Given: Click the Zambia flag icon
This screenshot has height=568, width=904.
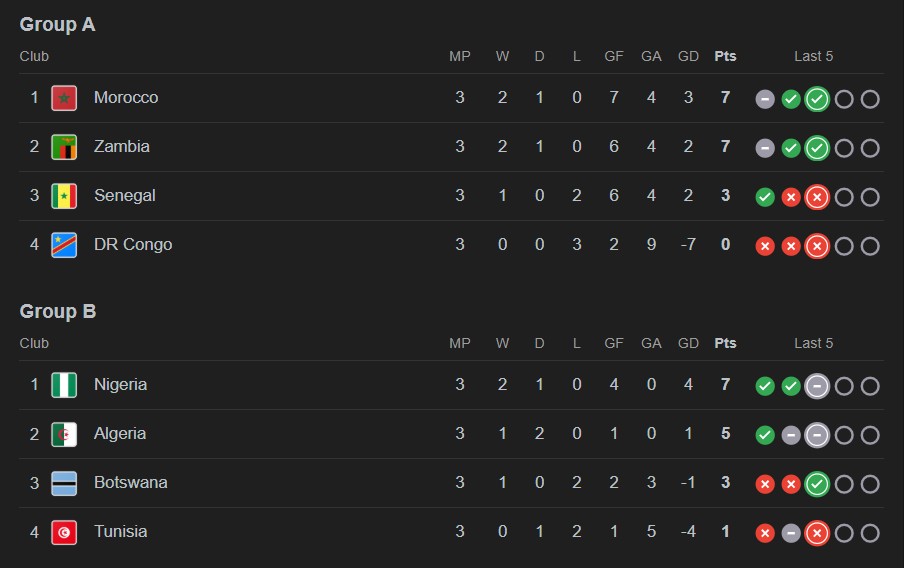Looking at the screenshot, I should [x=64, y=147].
